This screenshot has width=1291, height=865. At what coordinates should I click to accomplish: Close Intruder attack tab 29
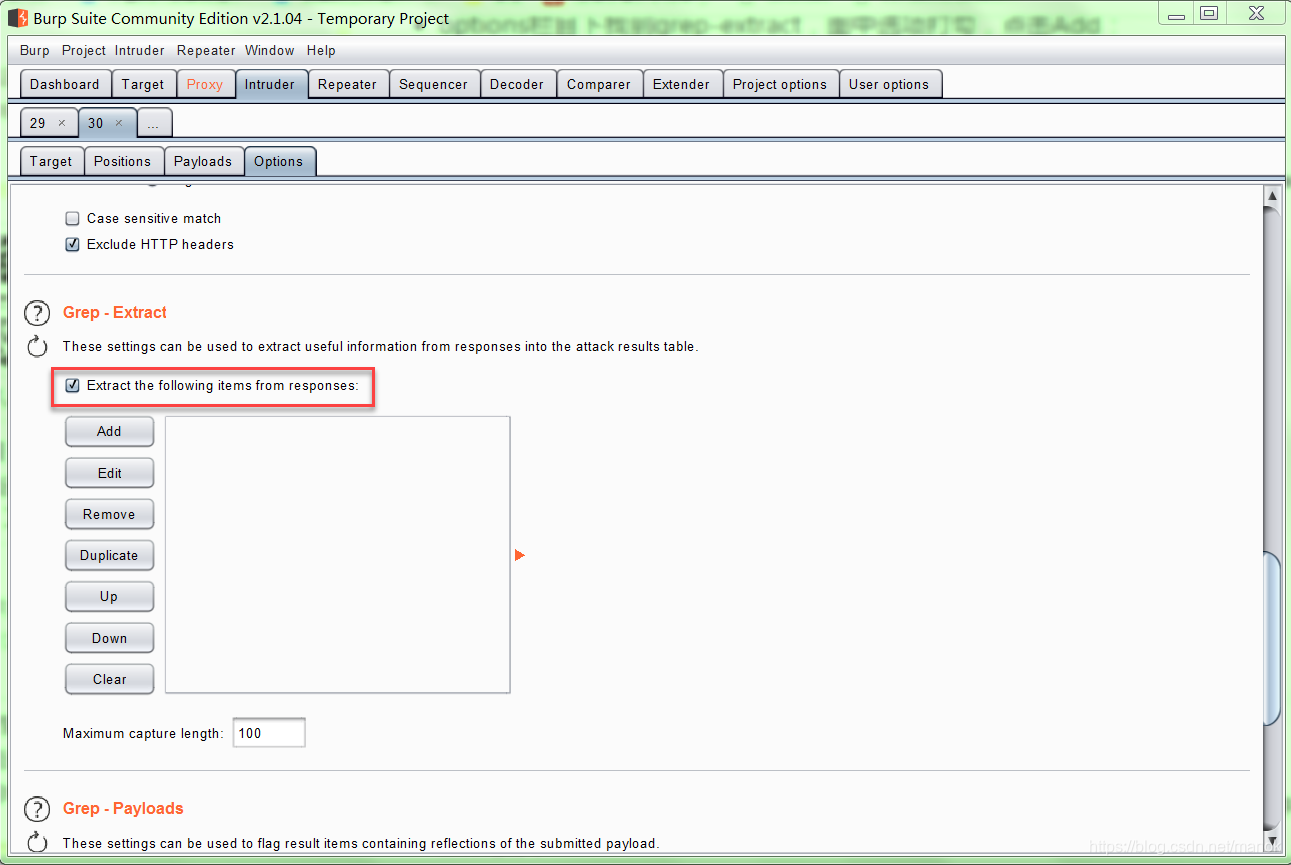[62, 123]
